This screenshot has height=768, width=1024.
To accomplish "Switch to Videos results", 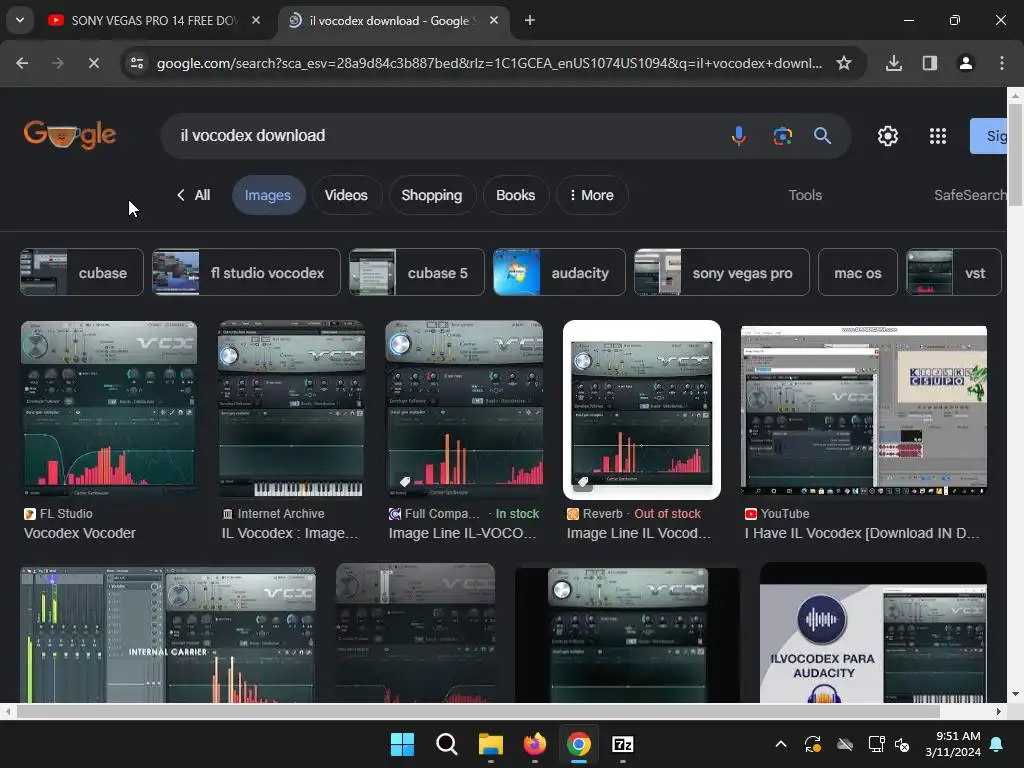I will pos(346,195).
